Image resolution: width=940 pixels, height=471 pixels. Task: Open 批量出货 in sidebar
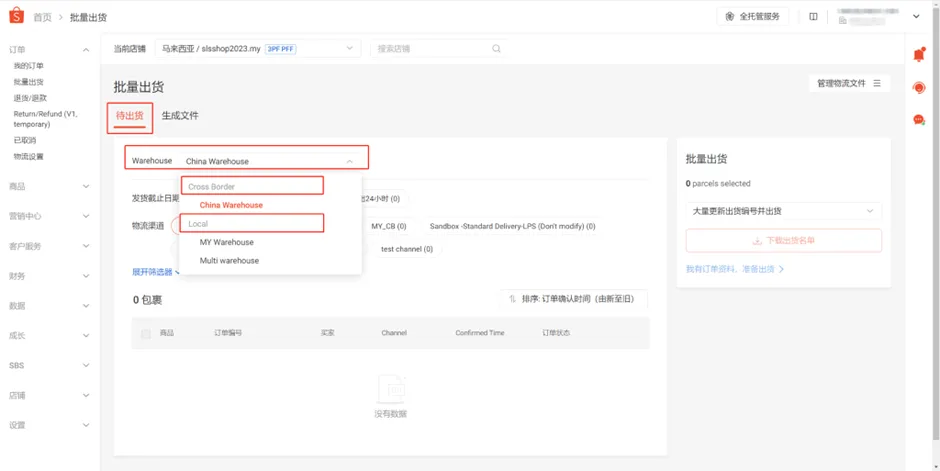click(x=29, y=82)
